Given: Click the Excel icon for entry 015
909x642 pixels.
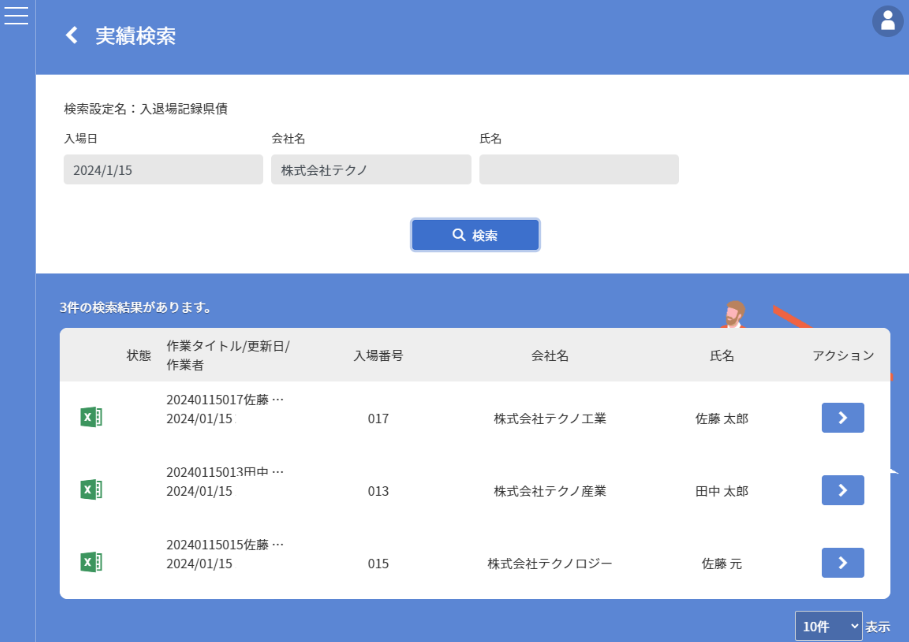Looking at the screenshot, I should 91,563.
